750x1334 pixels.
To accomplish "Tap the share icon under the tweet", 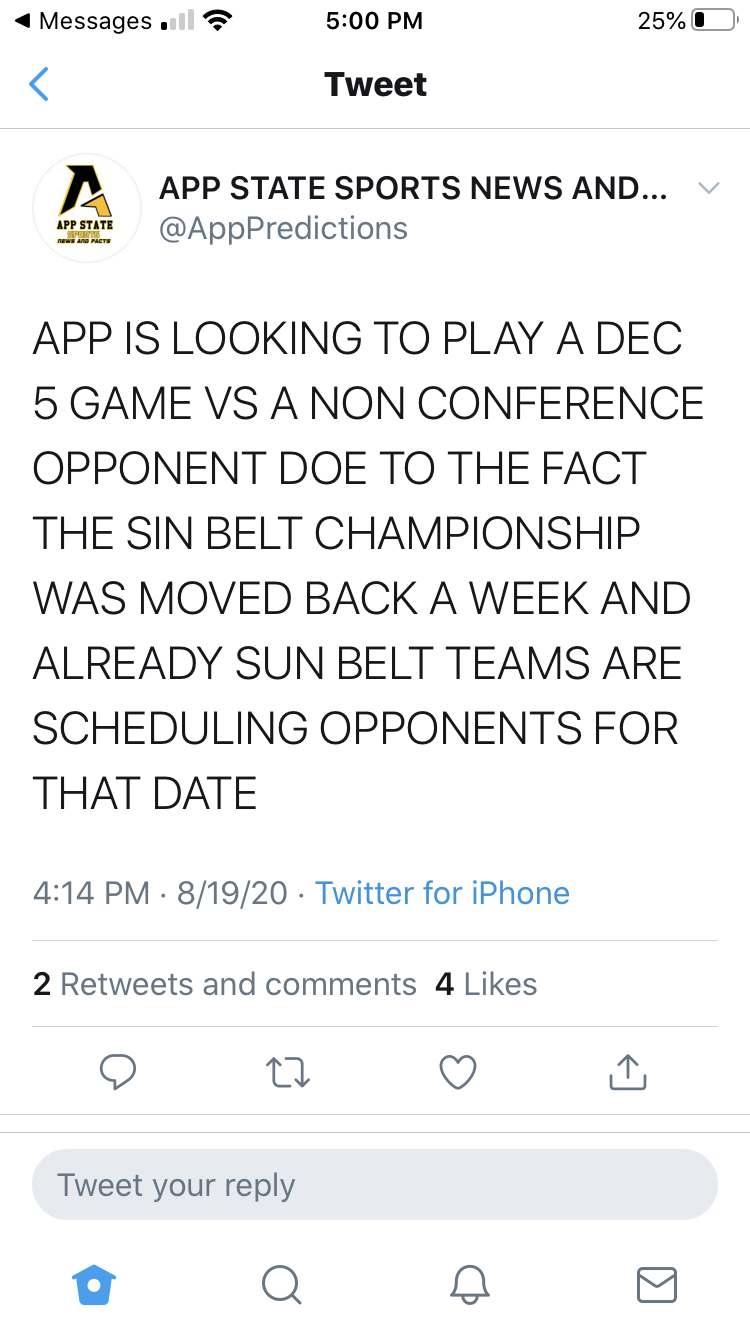I will click(x=628, y=1072).
